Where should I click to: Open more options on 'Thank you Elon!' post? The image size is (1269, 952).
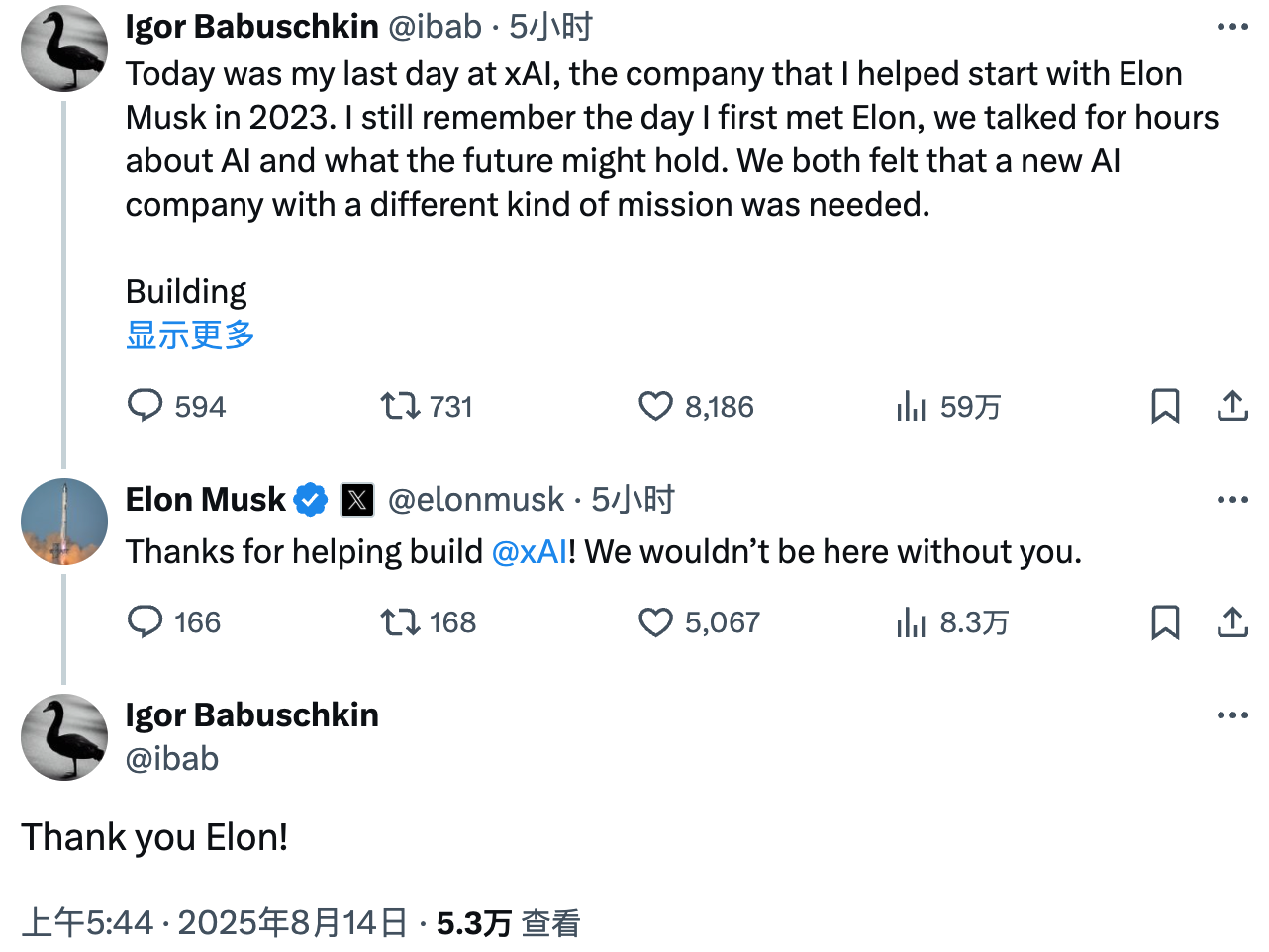tap(1232, 715)
